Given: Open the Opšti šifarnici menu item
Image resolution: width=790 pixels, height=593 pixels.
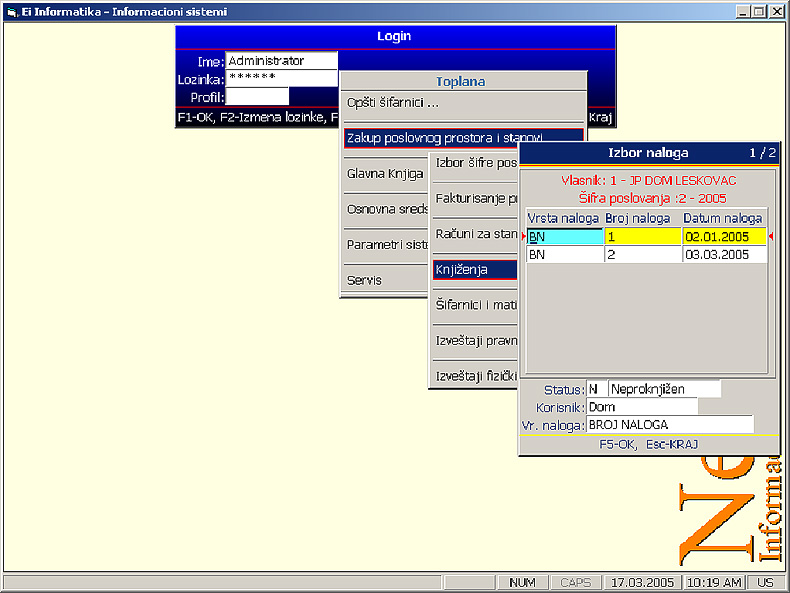Looking at the screenshot, I should 393,103.
